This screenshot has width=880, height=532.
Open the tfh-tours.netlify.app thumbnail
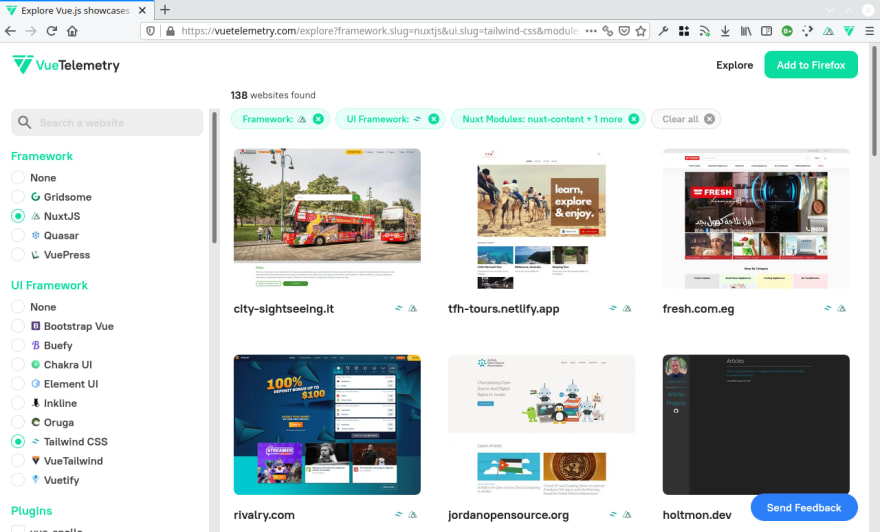click(542, 218)
